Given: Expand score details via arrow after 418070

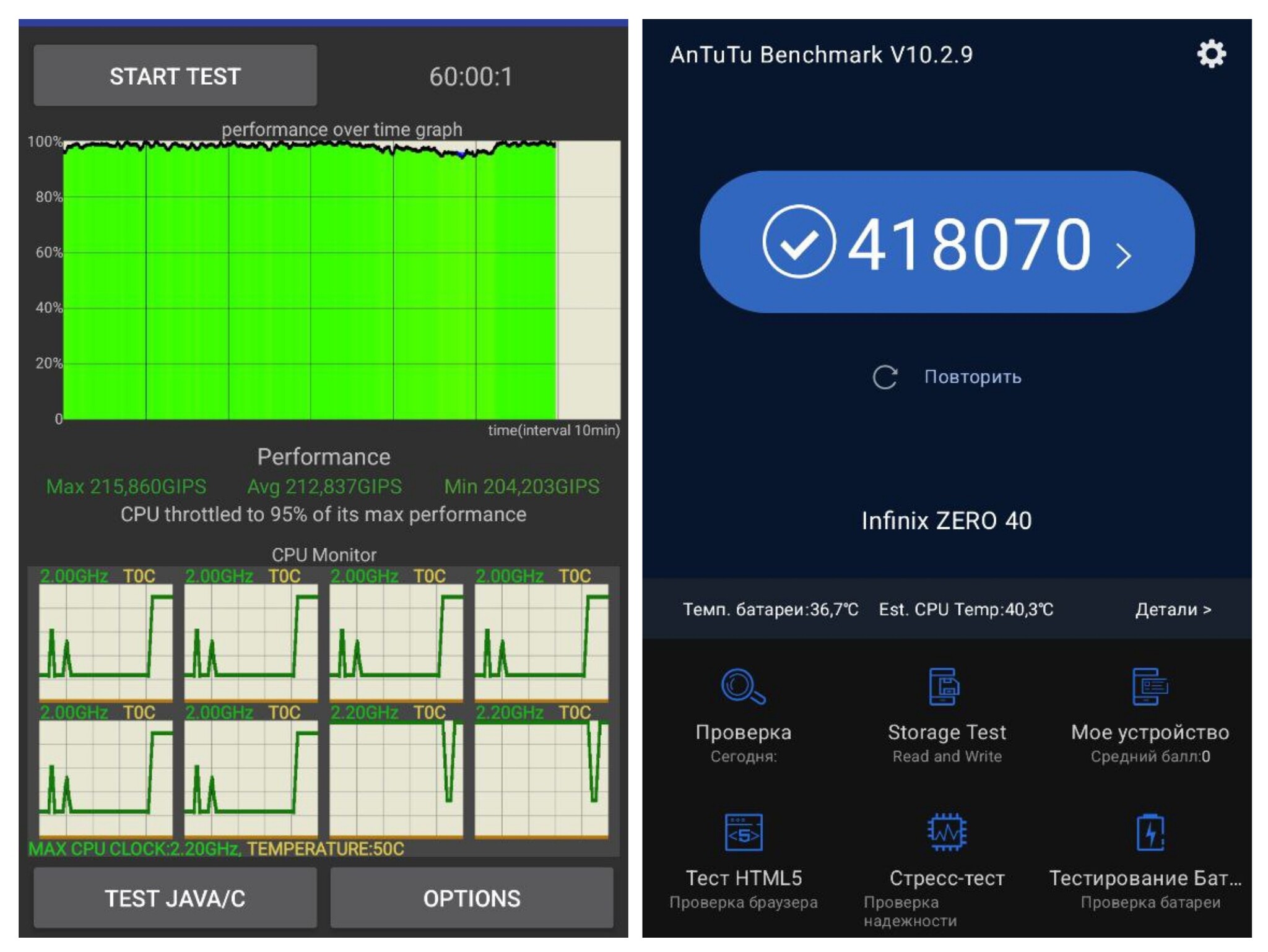Looking at the screenshot, I should (x=1124, y=255).
